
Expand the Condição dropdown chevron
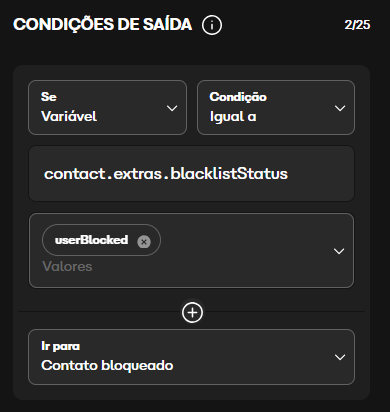pos(340,108)
